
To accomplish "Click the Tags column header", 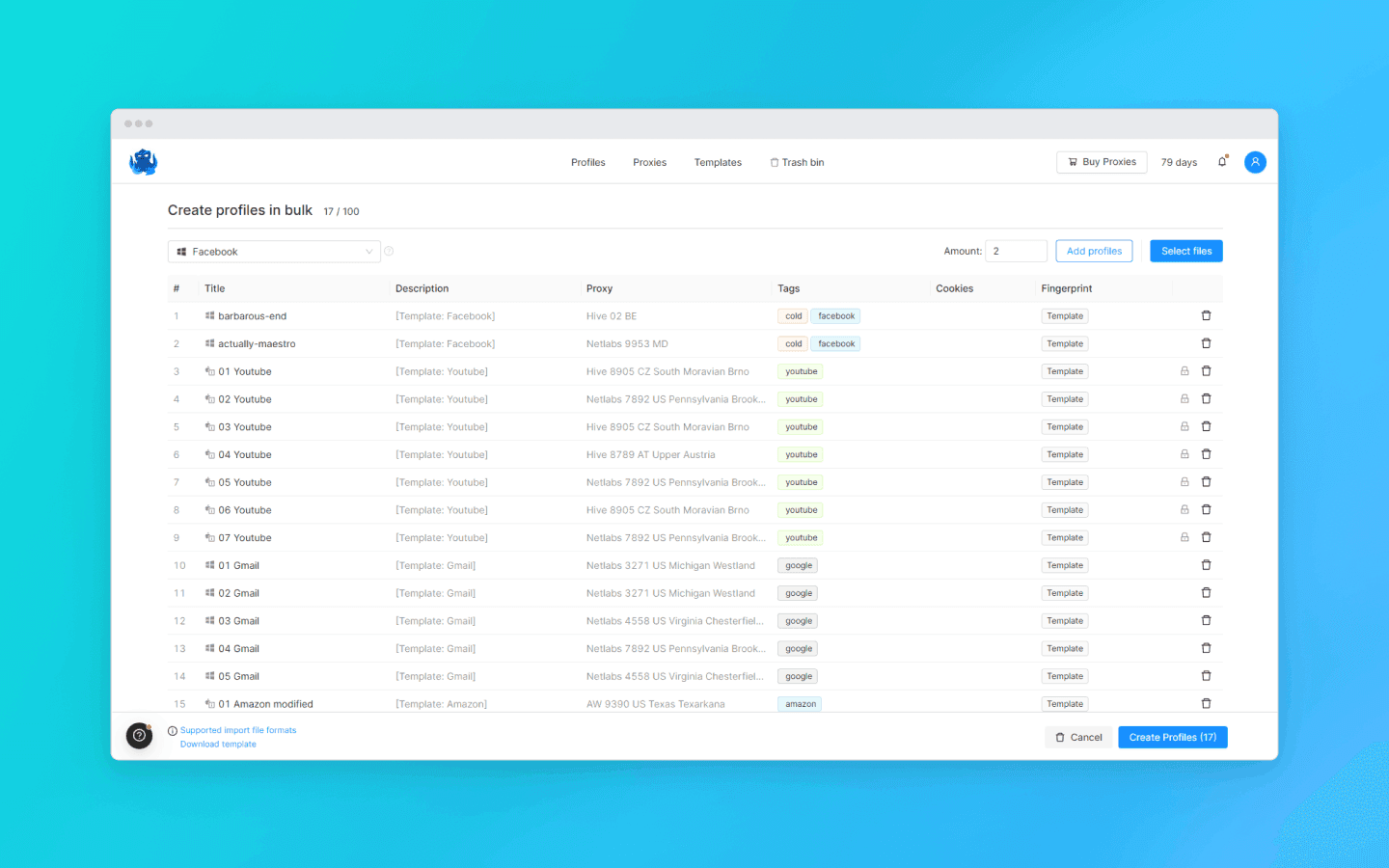I will [789, 288].
